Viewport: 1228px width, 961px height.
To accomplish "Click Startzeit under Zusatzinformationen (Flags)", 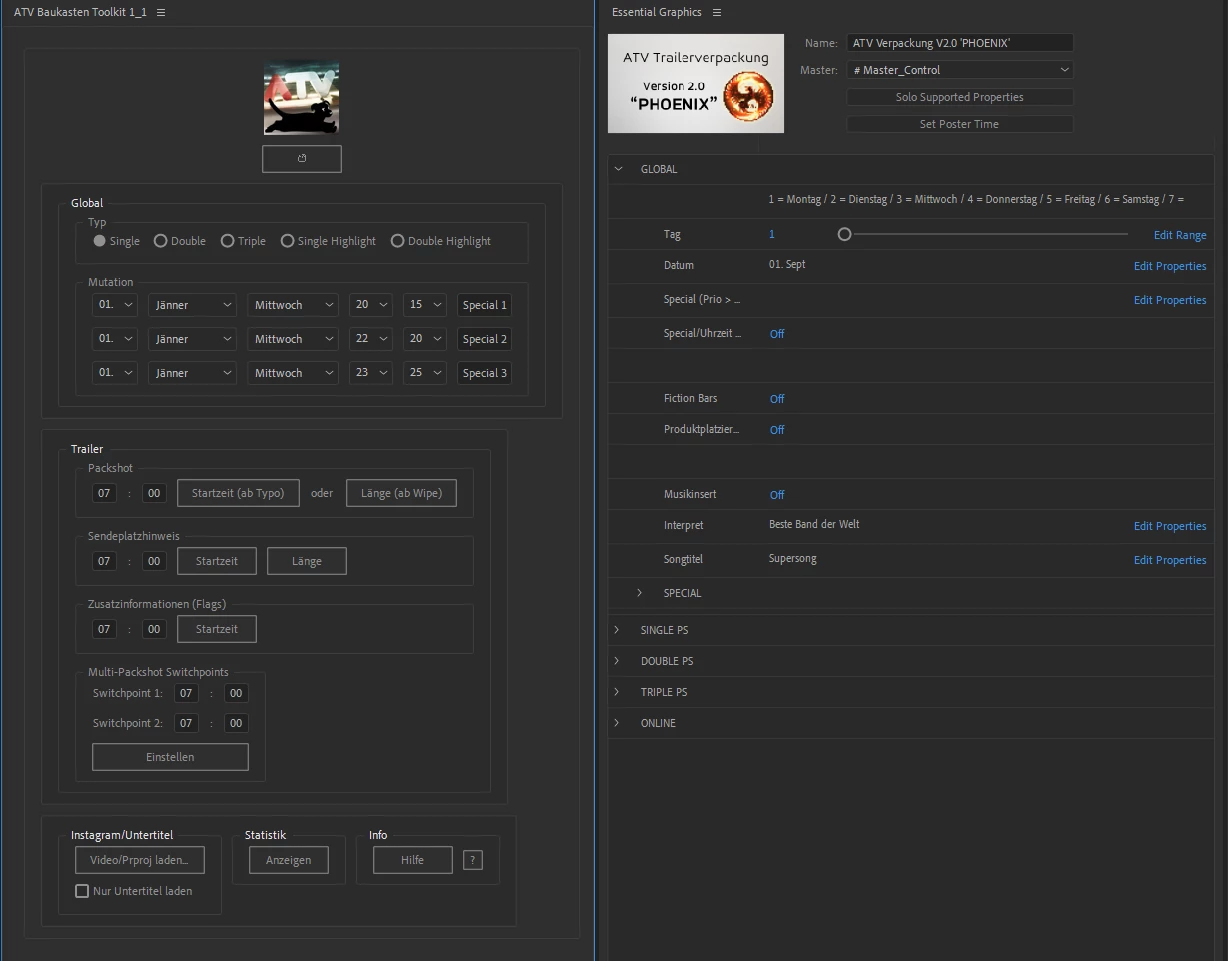I will coord(217,629).
